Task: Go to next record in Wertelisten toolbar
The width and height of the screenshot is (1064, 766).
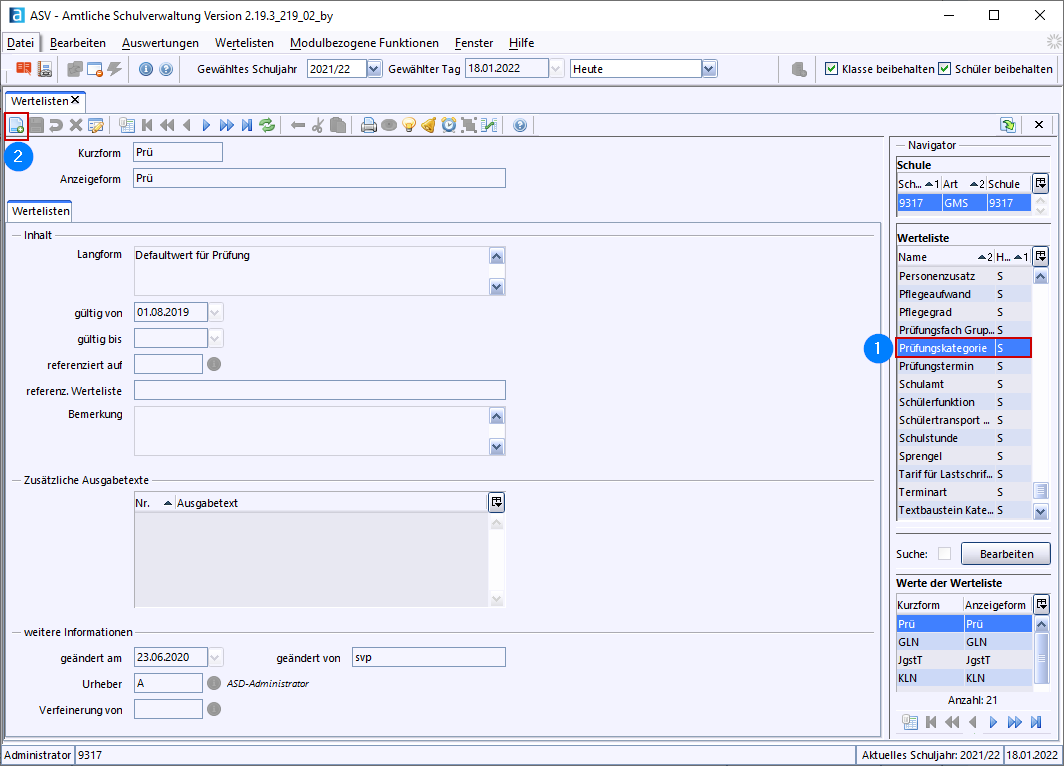Action: click(206, 126)
